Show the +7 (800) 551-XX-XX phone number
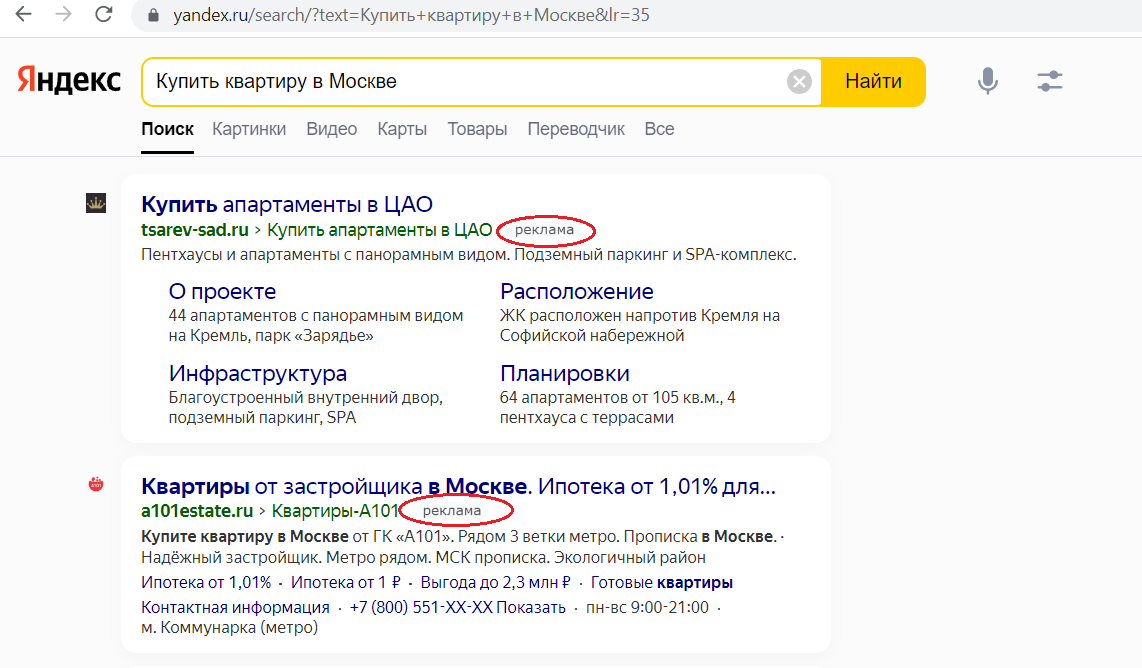This screenshot has width=1142, height=668. (x=457, y=608)
